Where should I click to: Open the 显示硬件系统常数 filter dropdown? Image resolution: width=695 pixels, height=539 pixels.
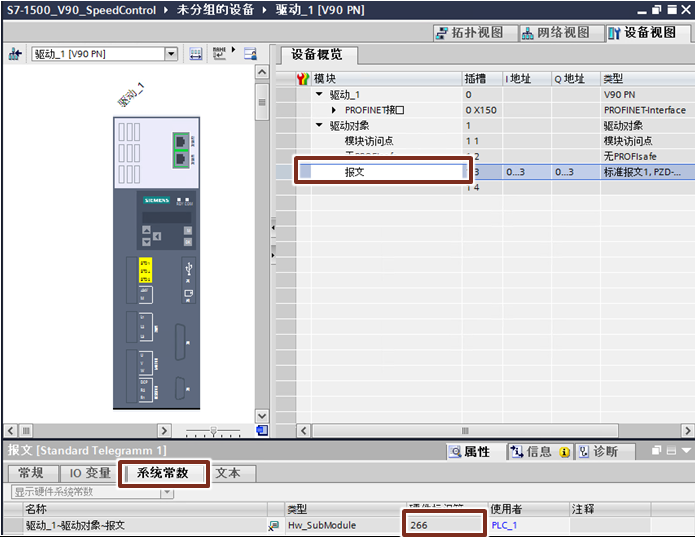[167, 492]
